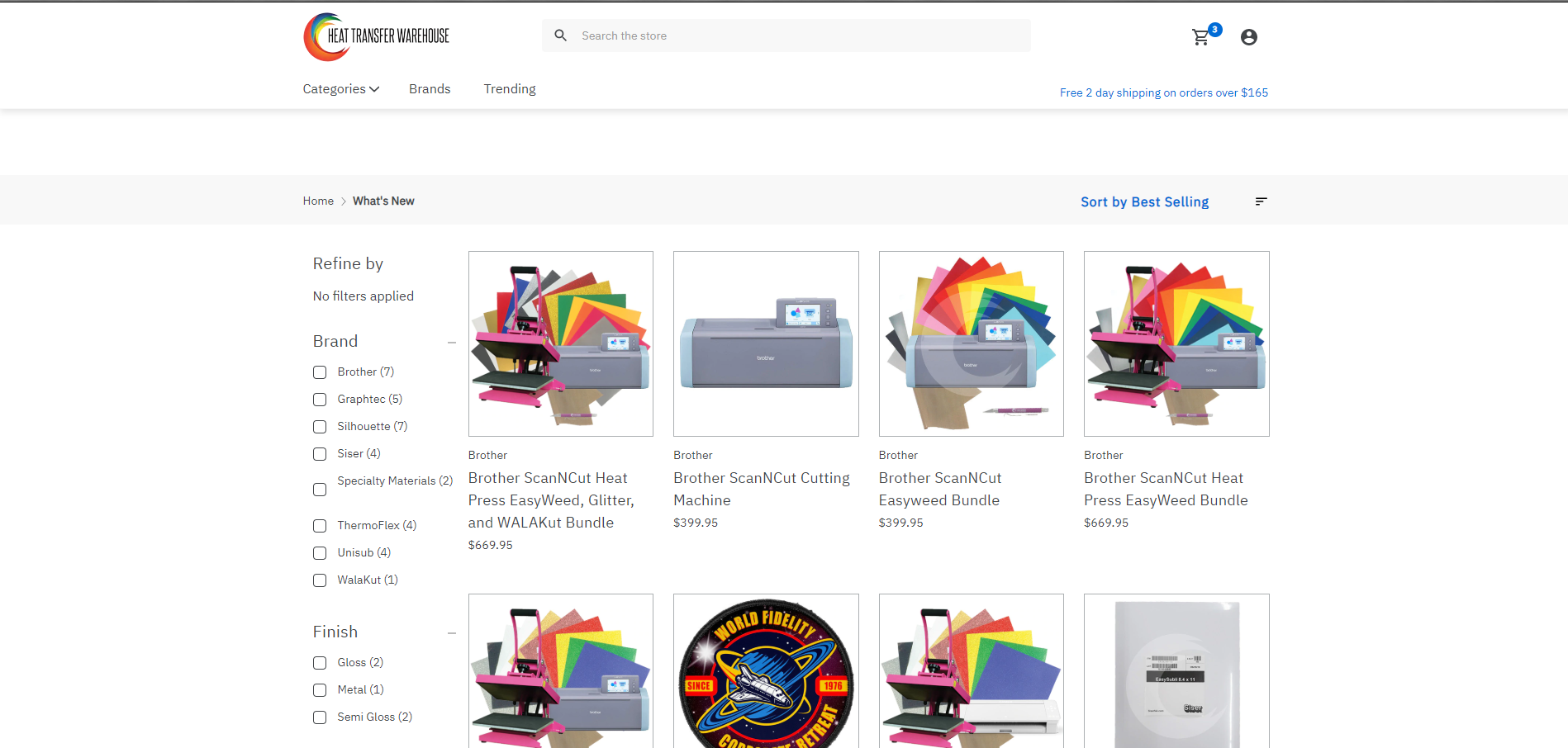Open Brother ScanNCut Easyweed Bundle image
This screenshot has width=1568, height=748.
[x=972, y=343]
